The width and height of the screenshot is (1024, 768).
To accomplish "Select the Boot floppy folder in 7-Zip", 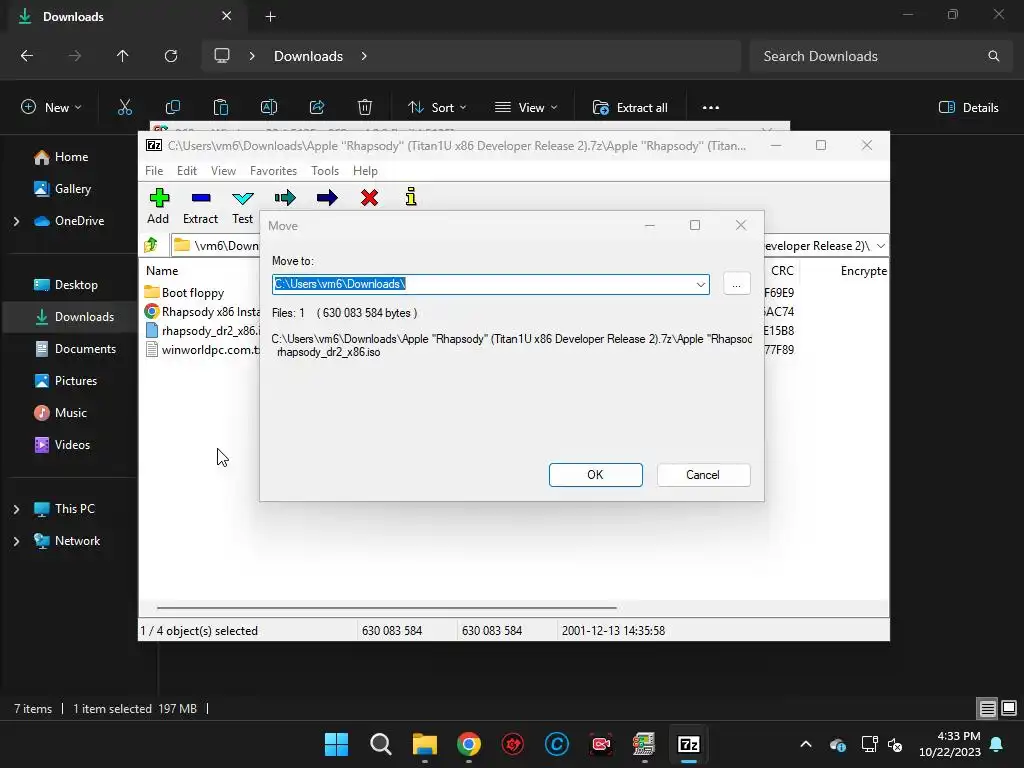I will pyautogui.click(x=193, y=293).
